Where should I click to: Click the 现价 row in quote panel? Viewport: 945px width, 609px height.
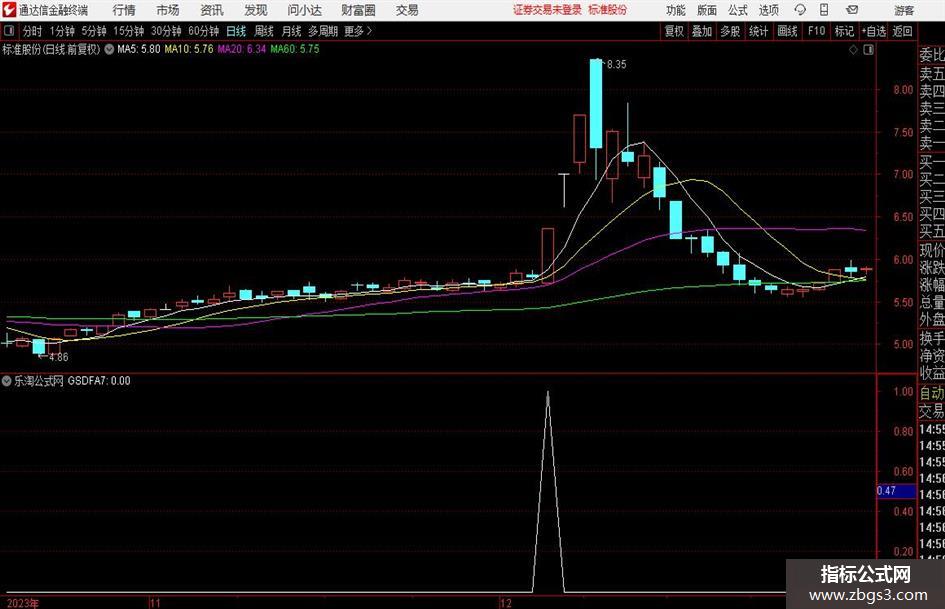point(932,250)
